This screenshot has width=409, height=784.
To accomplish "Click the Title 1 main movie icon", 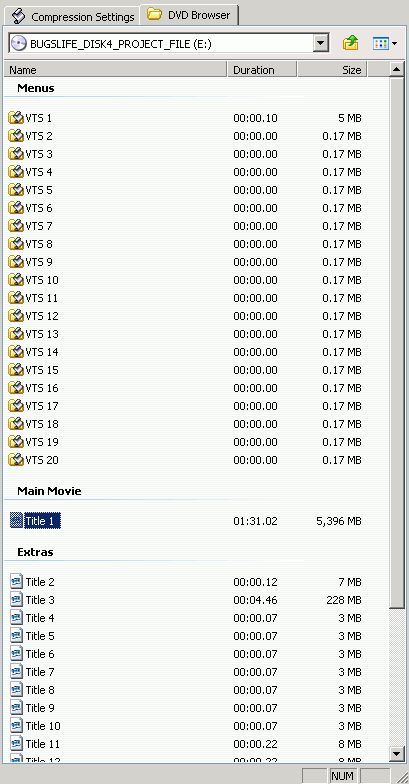I will point(16,520).
